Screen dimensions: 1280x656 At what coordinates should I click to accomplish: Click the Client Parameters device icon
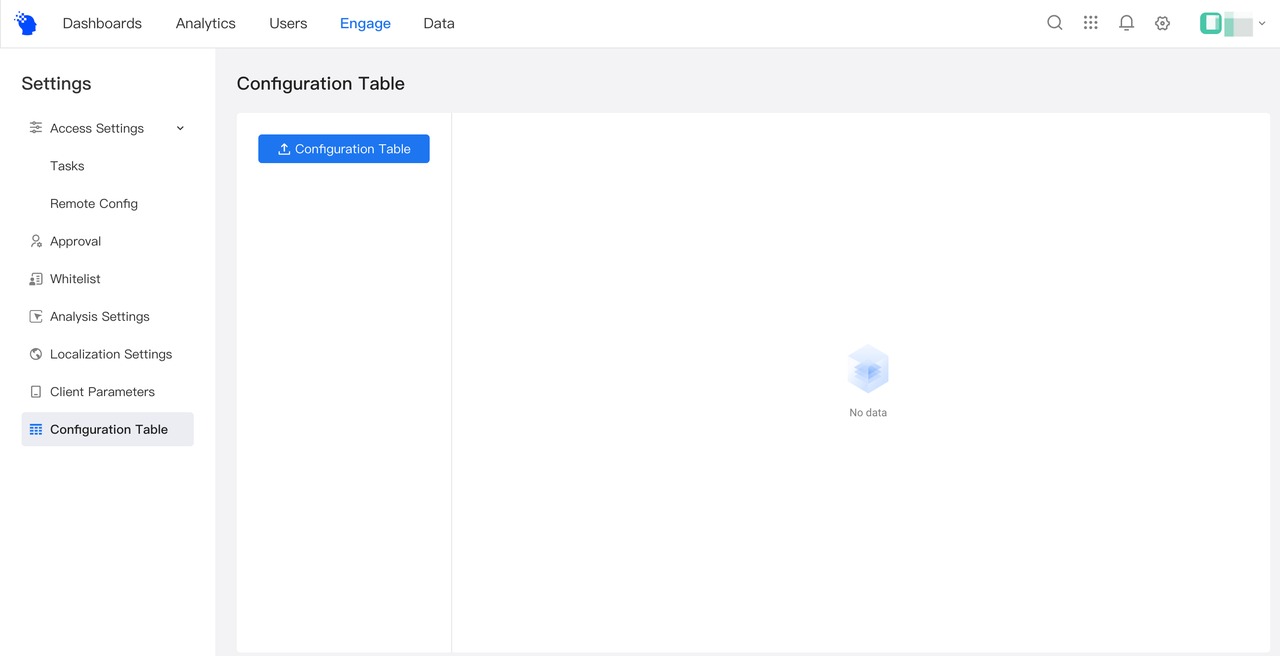coord(36,392)
